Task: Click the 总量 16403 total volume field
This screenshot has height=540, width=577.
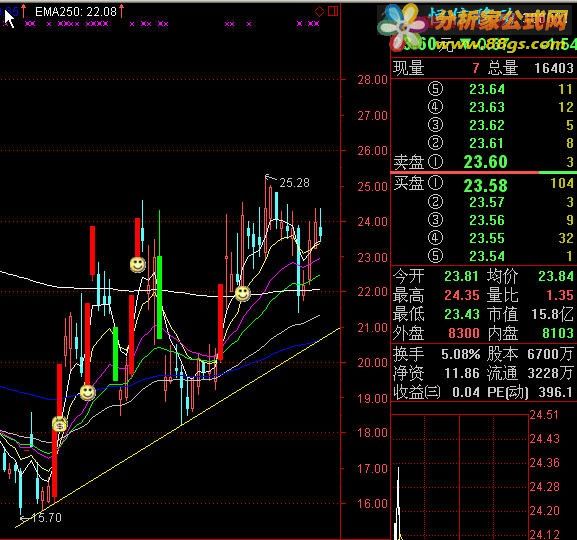Action: click(531, 68)
